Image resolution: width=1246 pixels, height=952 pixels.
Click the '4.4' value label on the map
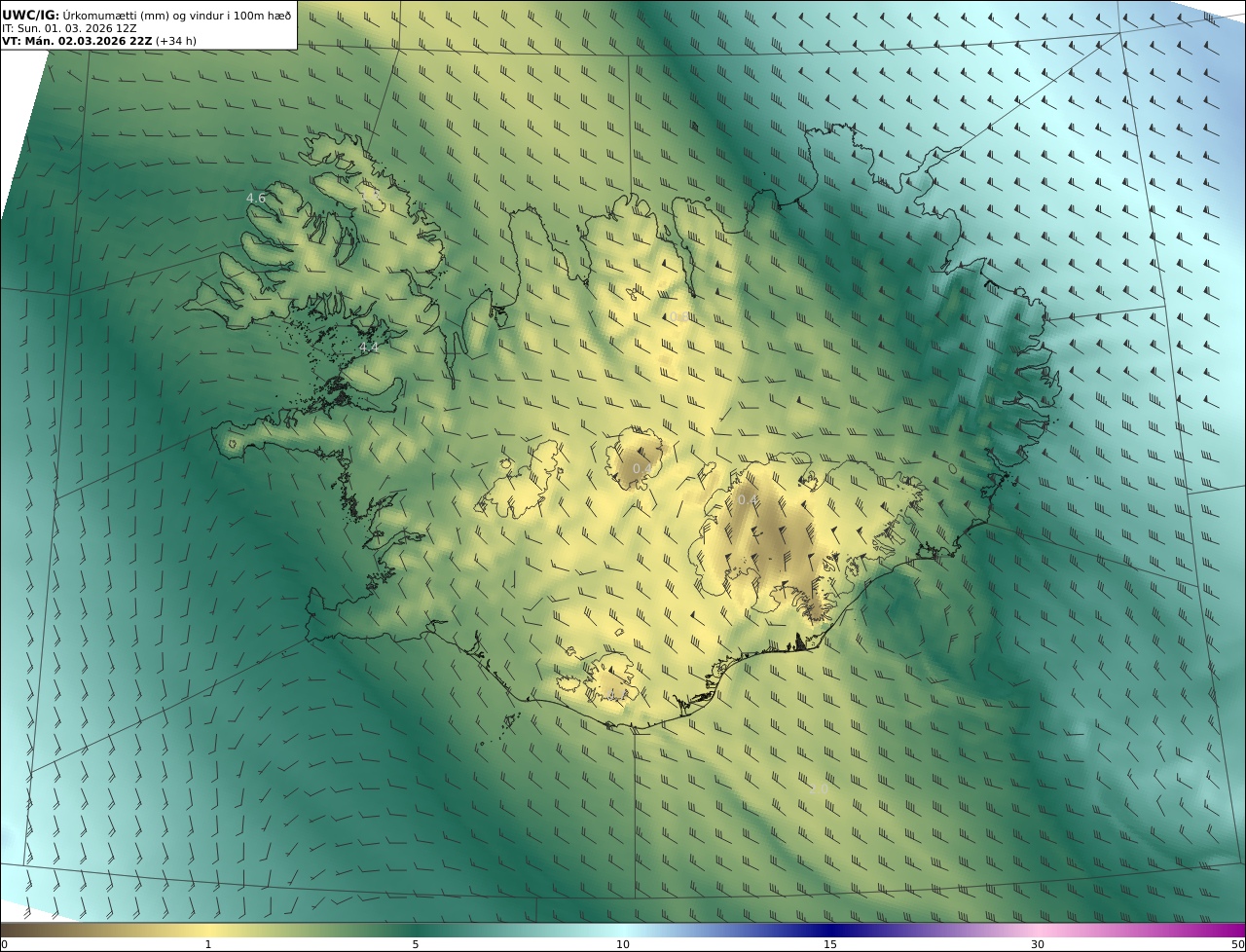(x=369, y=347)
